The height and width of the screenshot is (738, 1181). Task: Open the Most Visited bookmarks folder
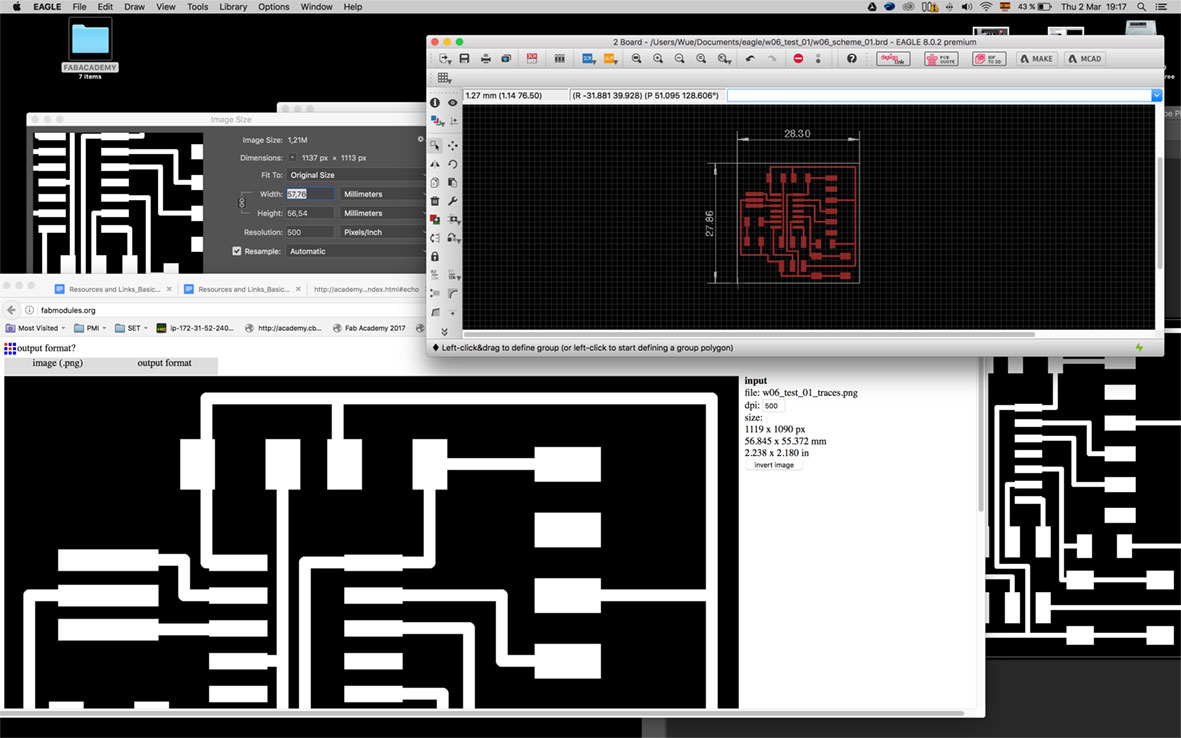pos(35,328)
